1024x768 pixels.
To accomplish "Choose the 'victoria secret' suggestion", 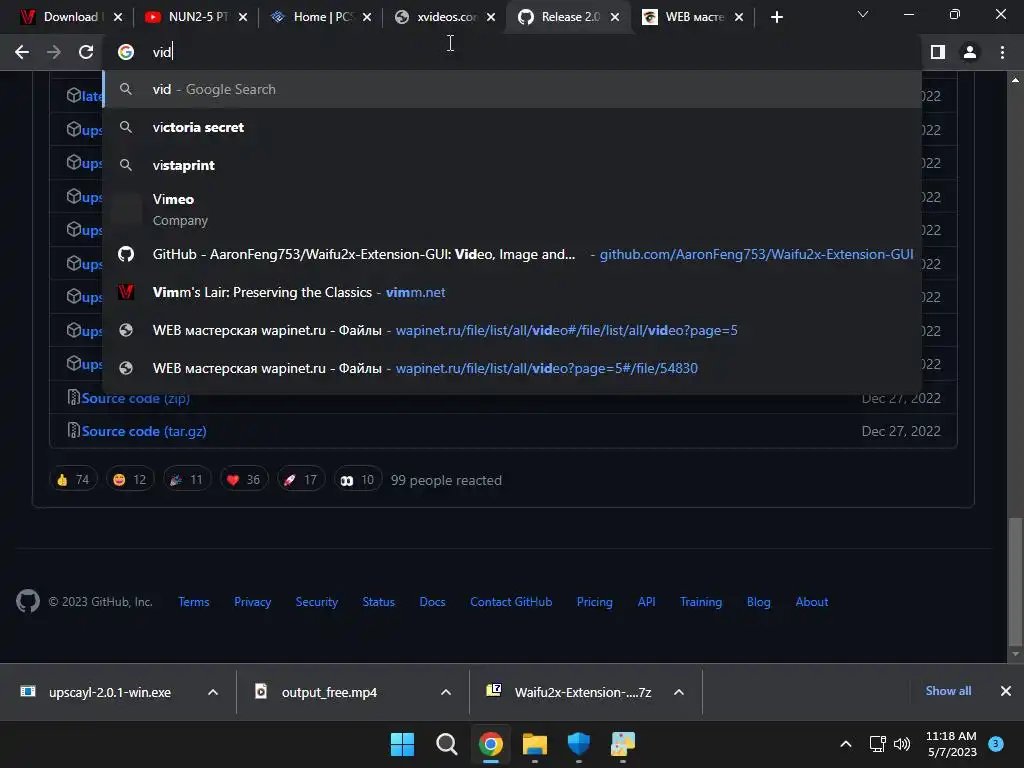I will [x=513, y=127].
